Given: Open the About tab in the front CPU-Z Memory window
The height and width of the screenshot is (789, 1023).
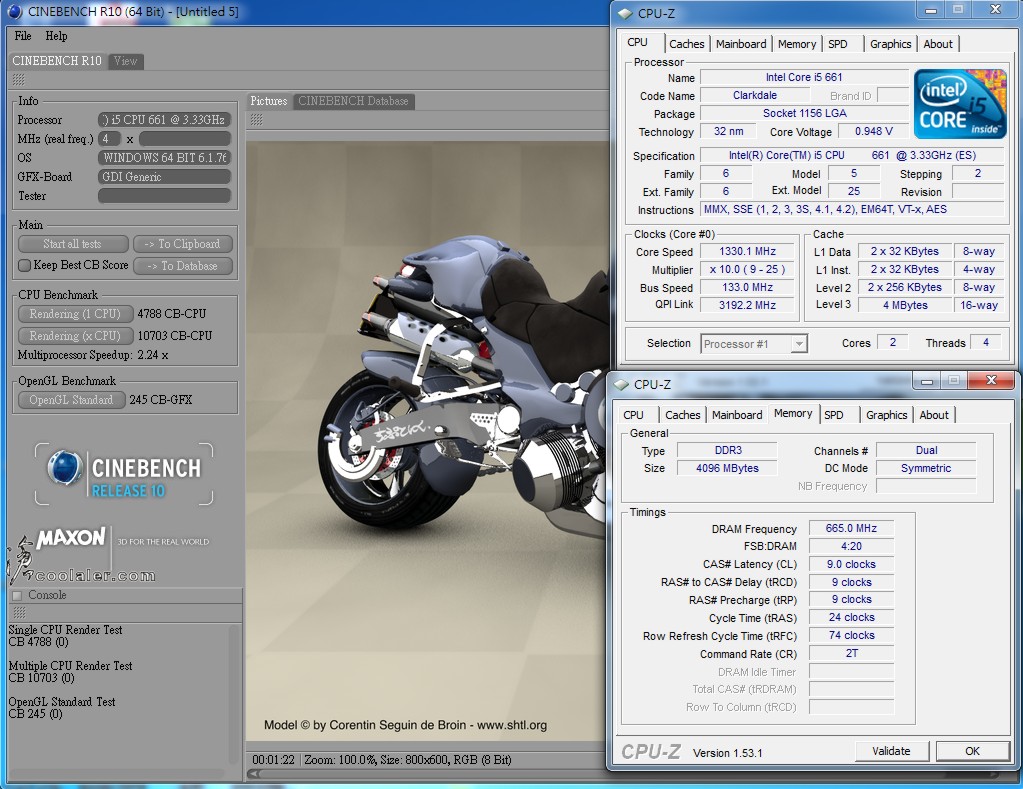Looking at the screenshot, I should [x=934, y=415].
